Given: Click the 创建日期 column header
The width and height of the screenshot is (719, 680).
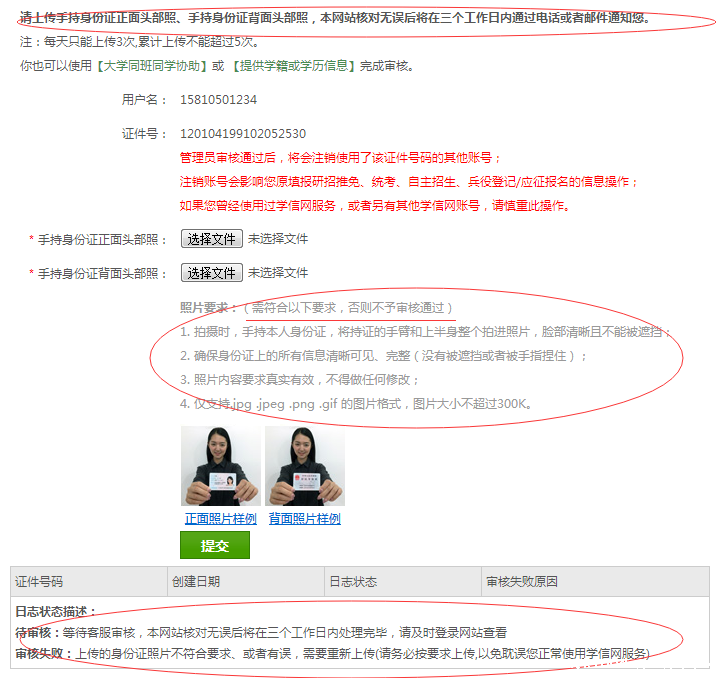Looking at the screenshot, I should (x=196, y=582).
